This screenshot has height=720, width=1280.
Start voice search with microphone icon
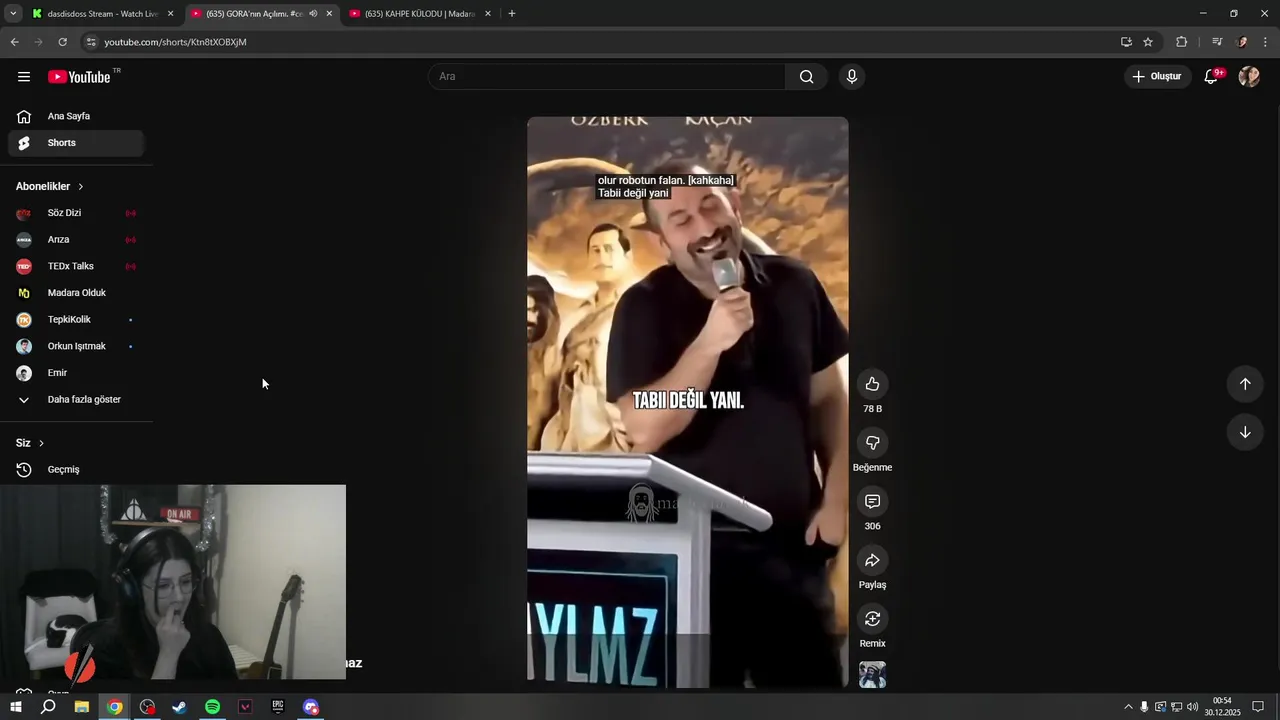tap(851, 77)
